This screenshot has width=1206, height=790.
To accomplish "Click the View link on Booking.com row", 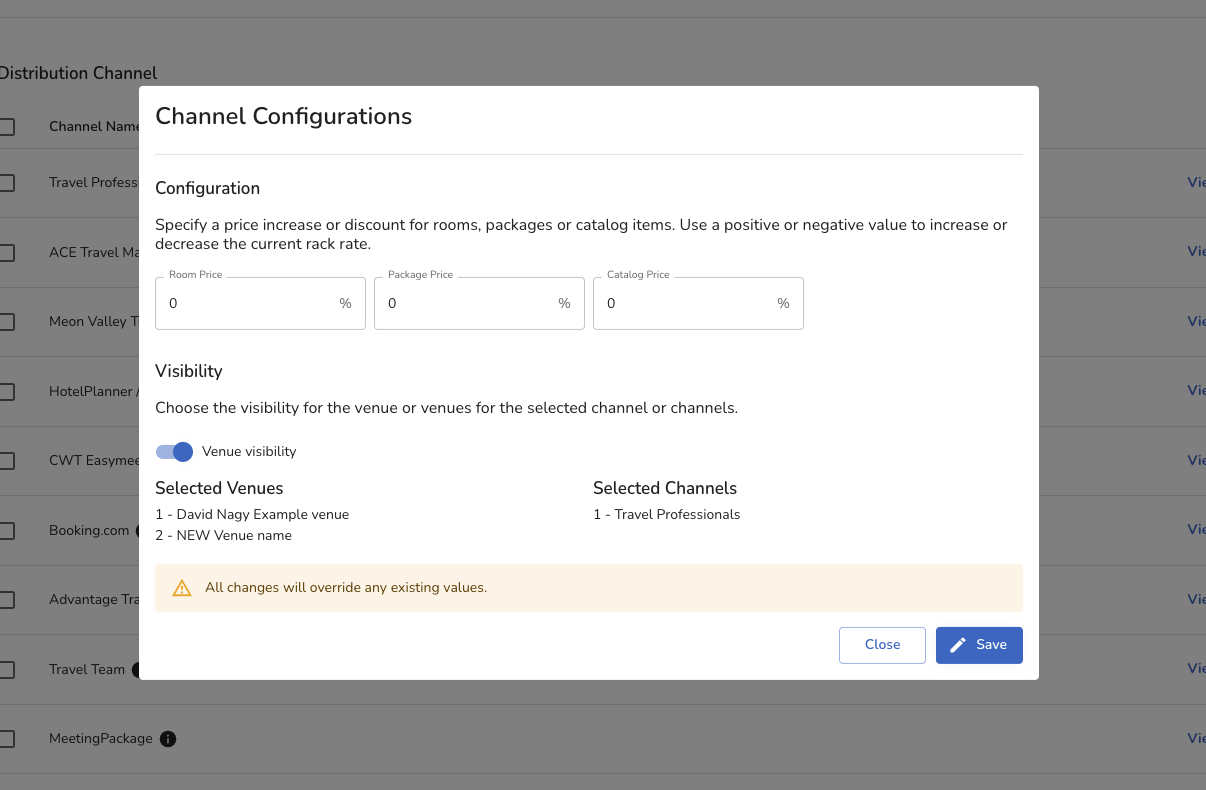I will 1196,529.
